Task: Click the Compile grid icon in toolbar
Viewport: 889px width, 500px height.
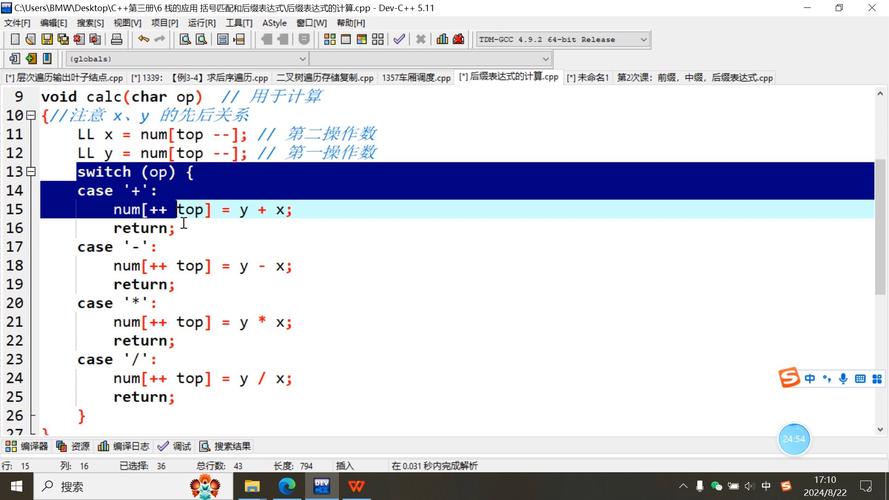Action: click(x=329, y=40)
